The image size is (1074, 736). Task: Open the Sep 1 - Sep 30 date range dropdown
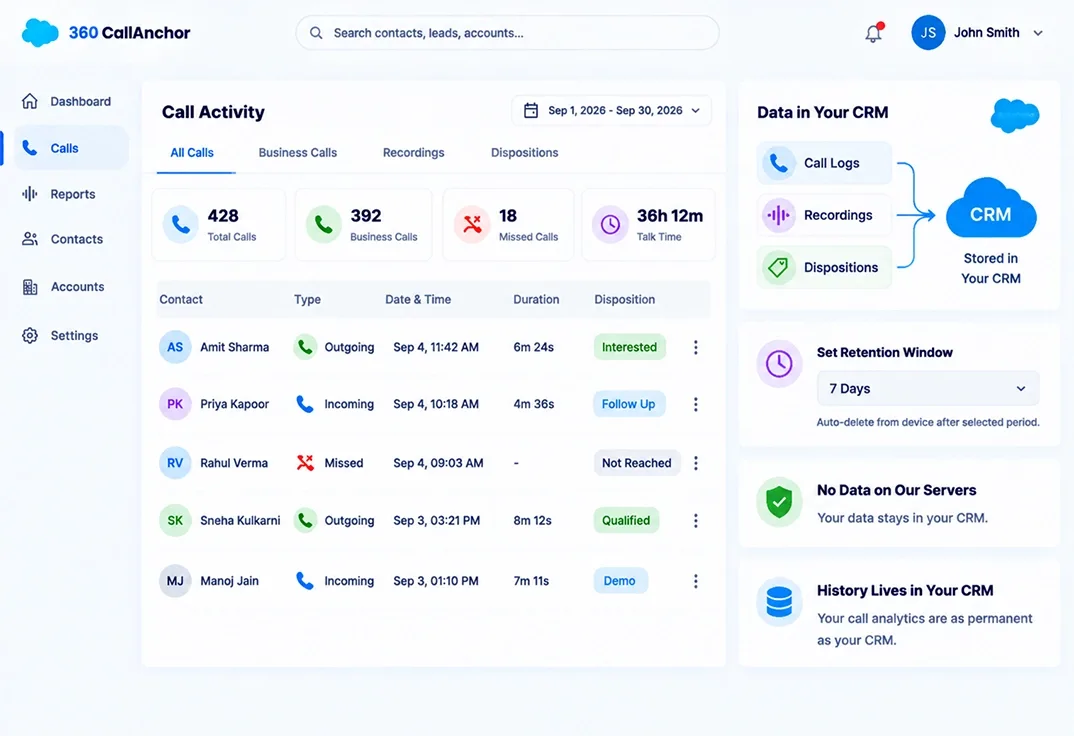point(611,110)
